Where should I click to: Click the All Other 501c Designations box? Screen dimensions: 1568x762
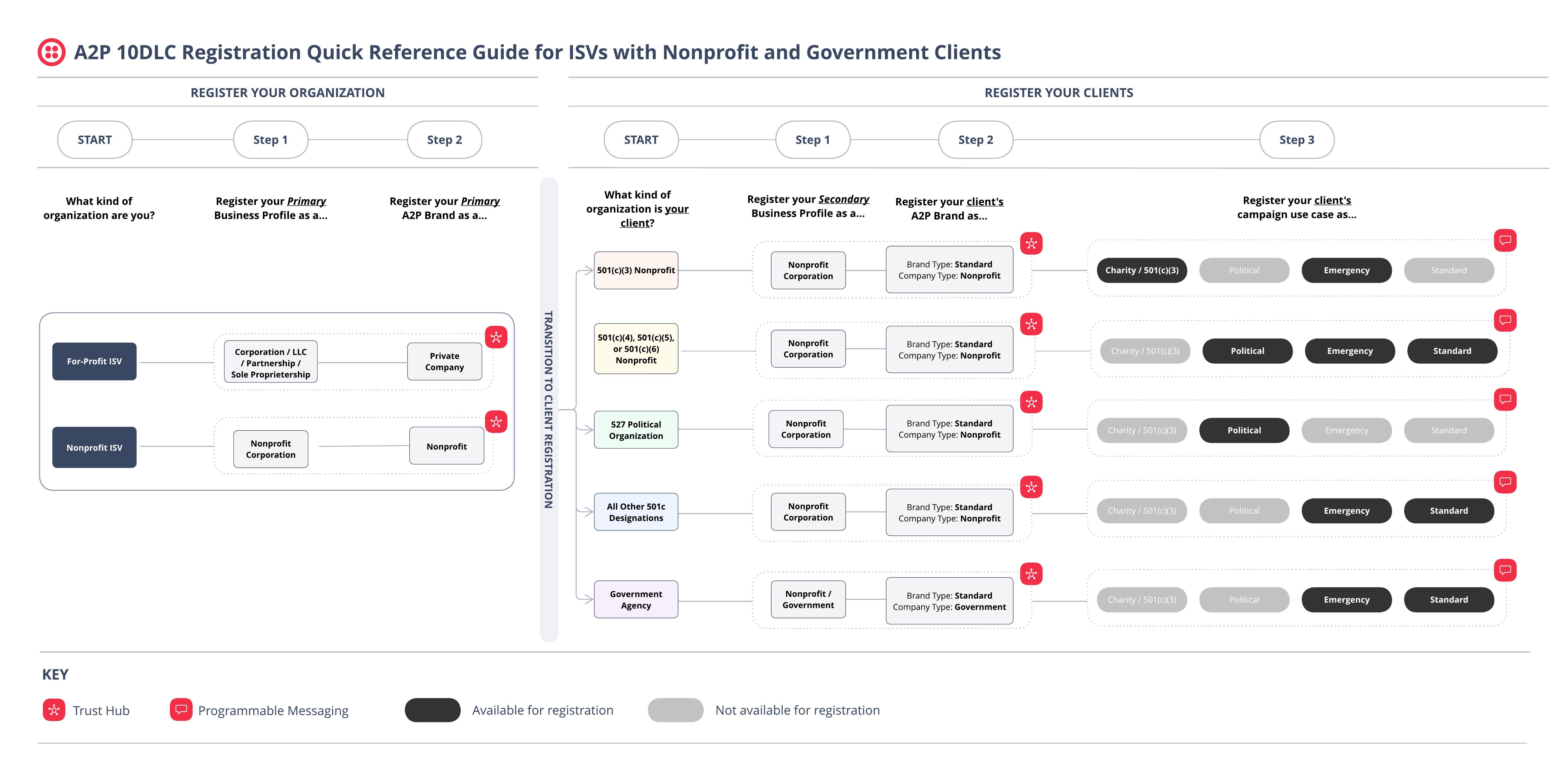tap(636, 512)
